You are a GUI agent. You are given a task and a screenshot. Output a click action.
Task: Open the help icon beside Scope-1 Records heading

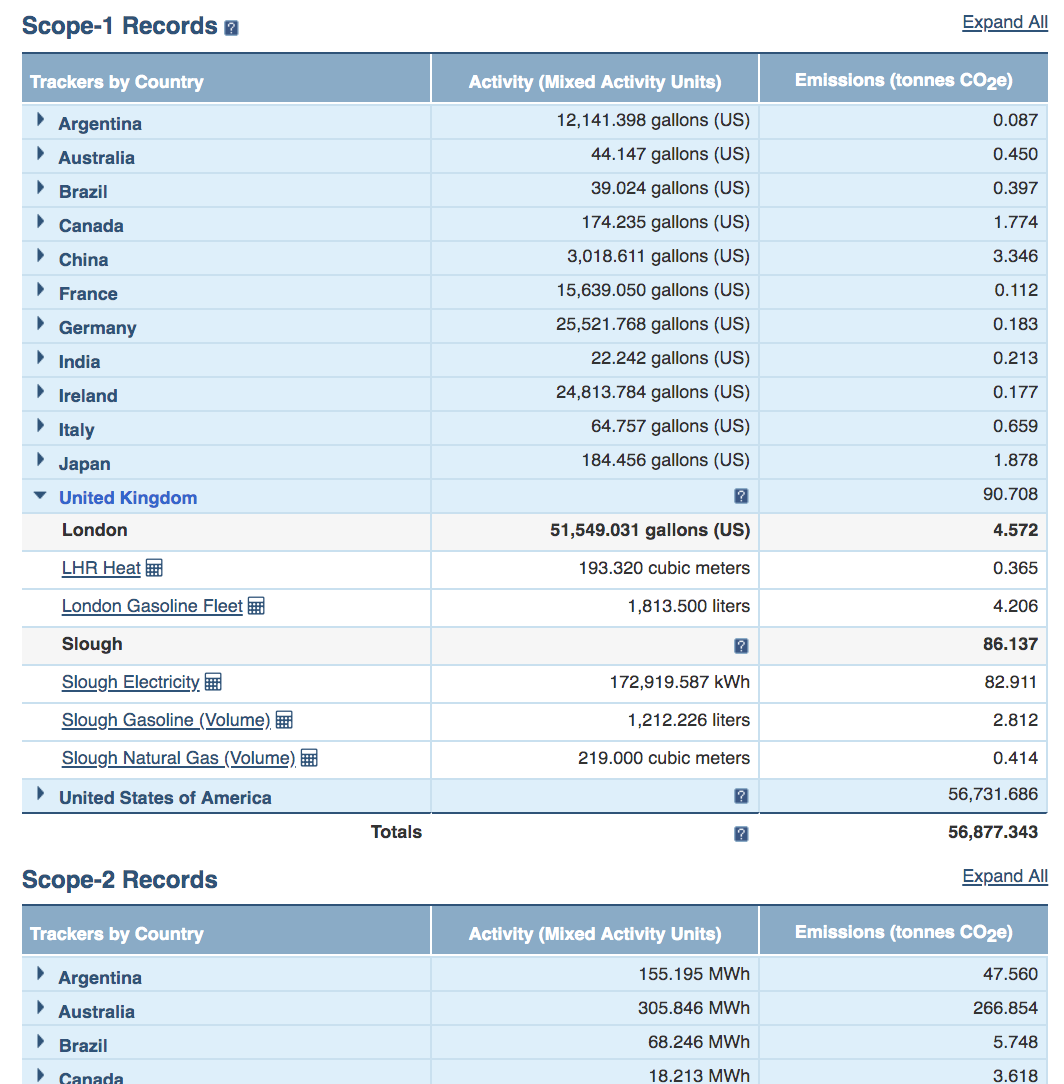[x=232, y=28]
